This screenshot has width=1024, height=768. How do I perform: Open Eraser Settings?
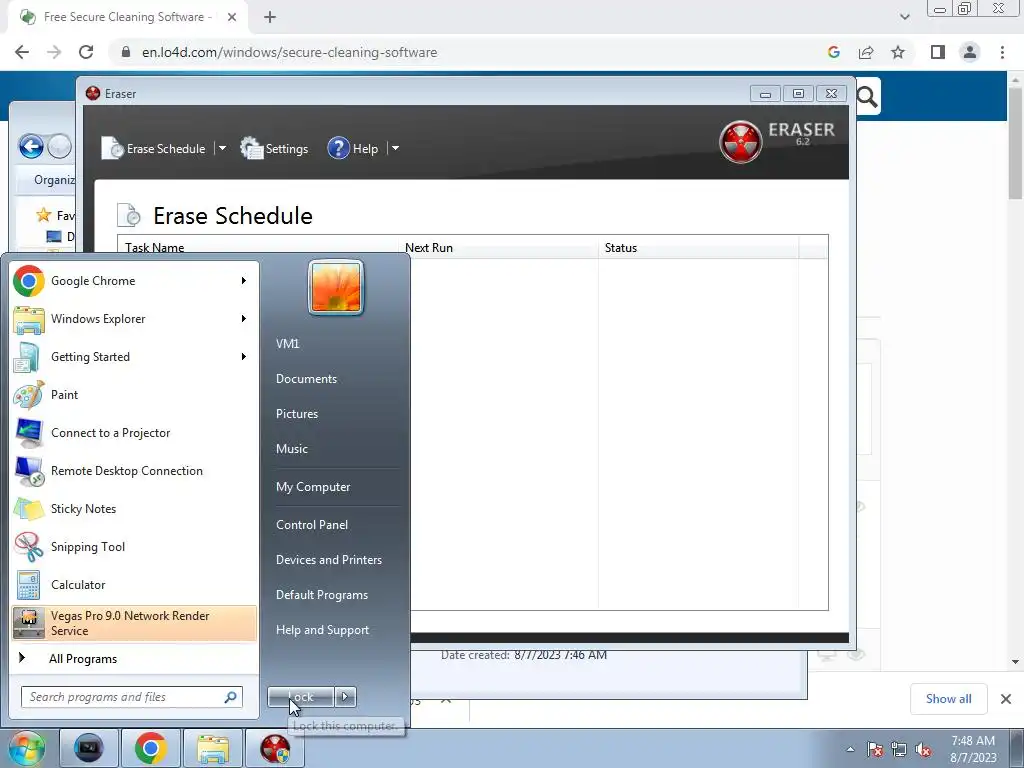pos(274,149)
